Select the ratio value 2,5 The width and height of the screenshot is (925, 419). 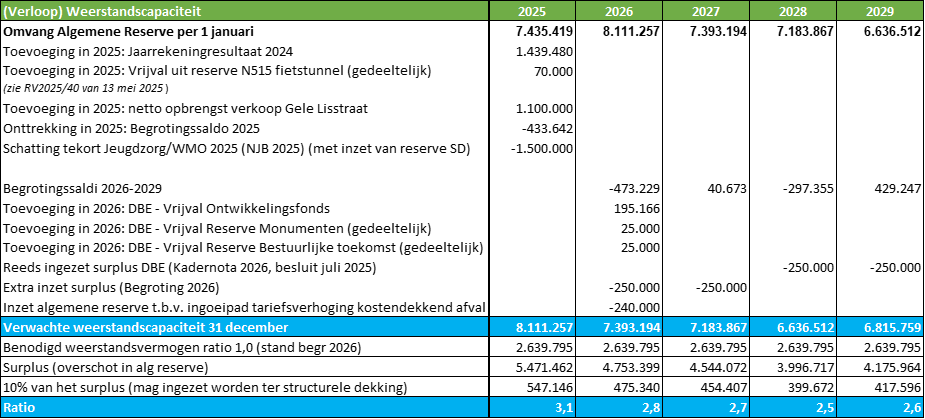[x=793, y=407]
